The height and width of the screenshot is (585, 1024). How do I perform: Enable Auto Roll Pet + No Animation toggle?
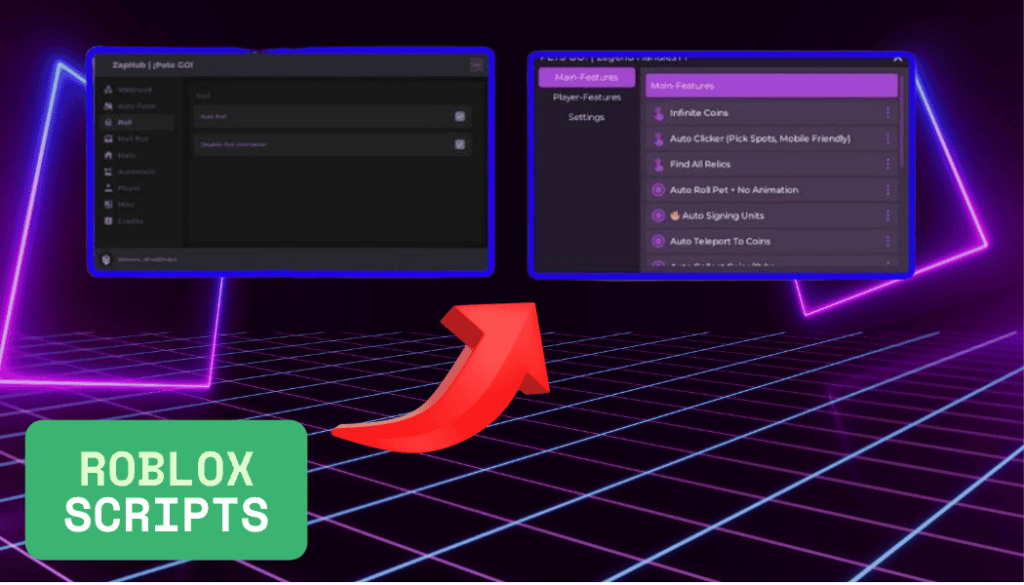[x=772, y=190]
